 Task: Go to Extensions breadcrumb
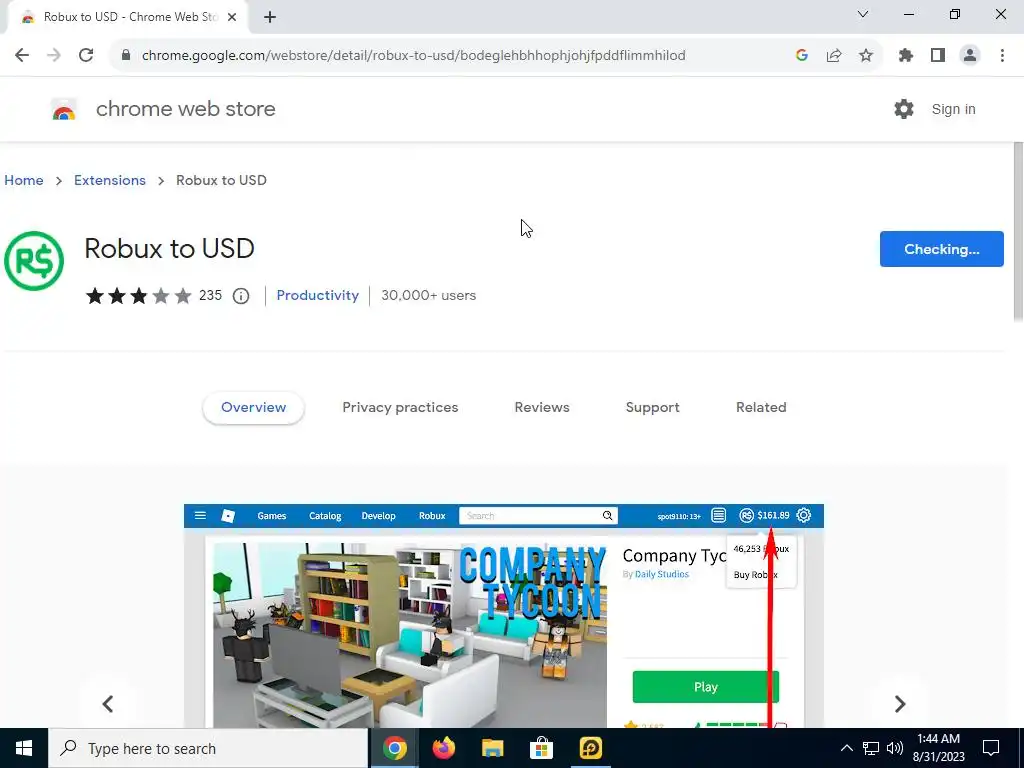pos(110,180)
